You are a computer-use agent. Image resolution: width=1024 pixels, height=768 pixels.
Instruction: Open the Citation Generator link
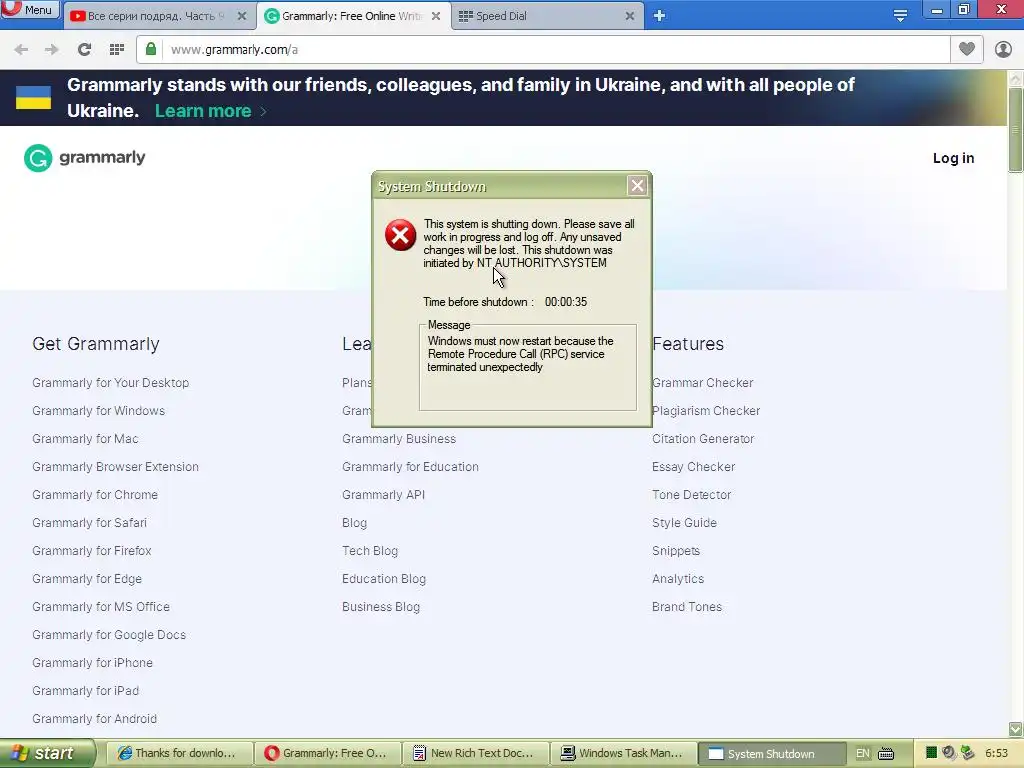[x=703, y=439]
